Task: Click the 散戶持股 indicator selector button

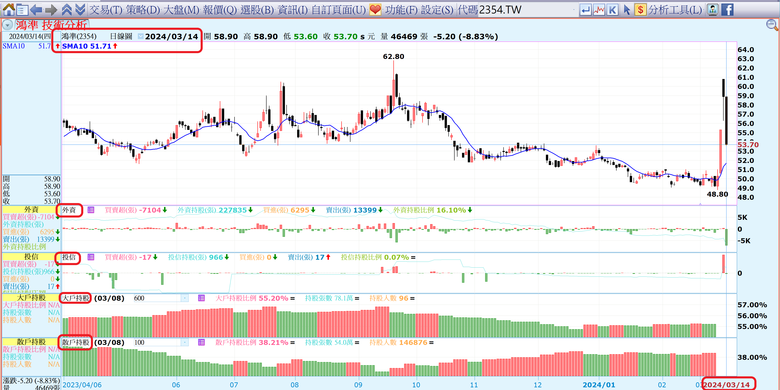Action: pyautogui.click(x=76, y=343)
